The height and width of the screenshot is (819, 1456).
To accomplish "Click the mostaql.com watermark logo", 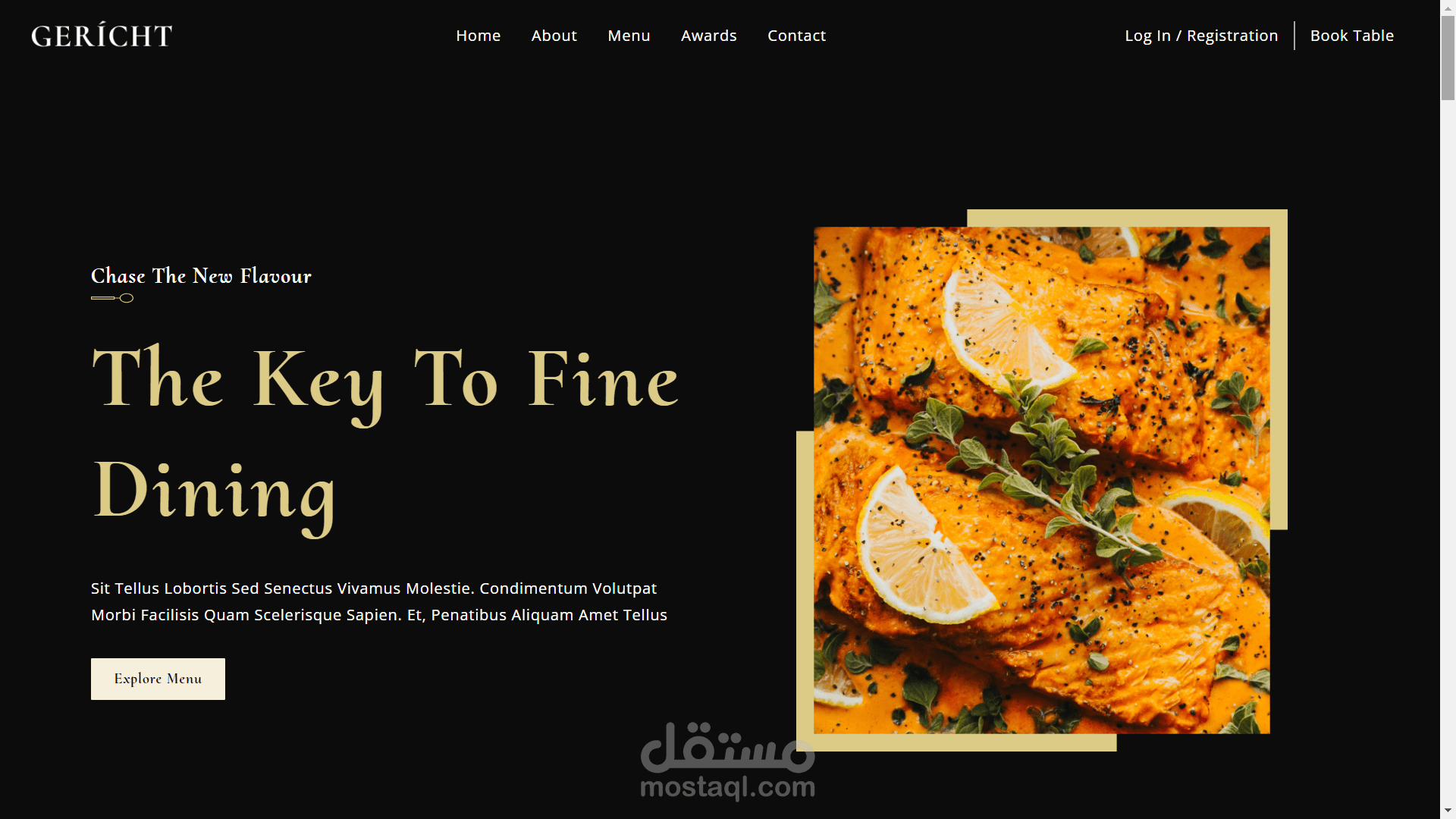I will pos(728,761).
